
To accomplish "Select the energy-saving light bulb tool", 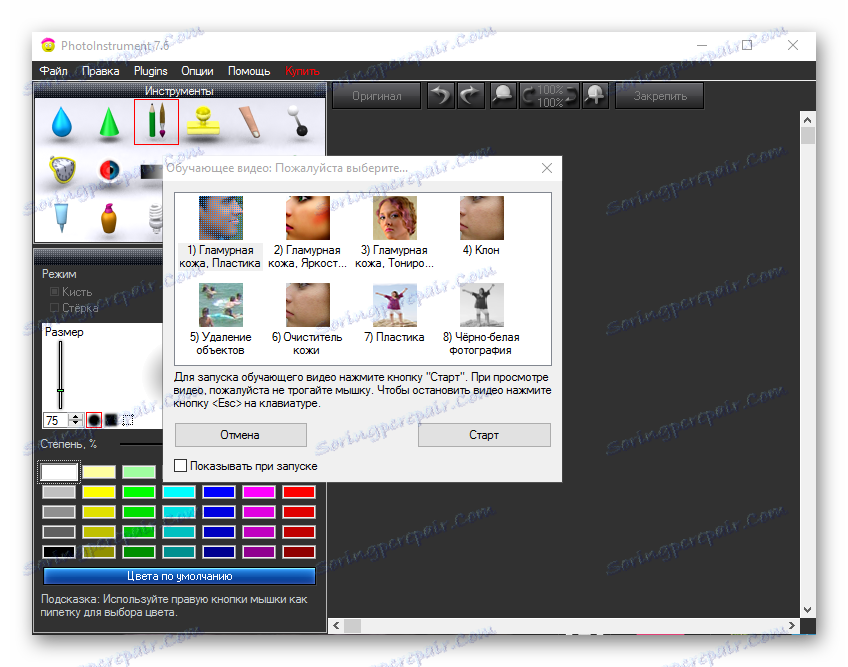I will point(155,218).
